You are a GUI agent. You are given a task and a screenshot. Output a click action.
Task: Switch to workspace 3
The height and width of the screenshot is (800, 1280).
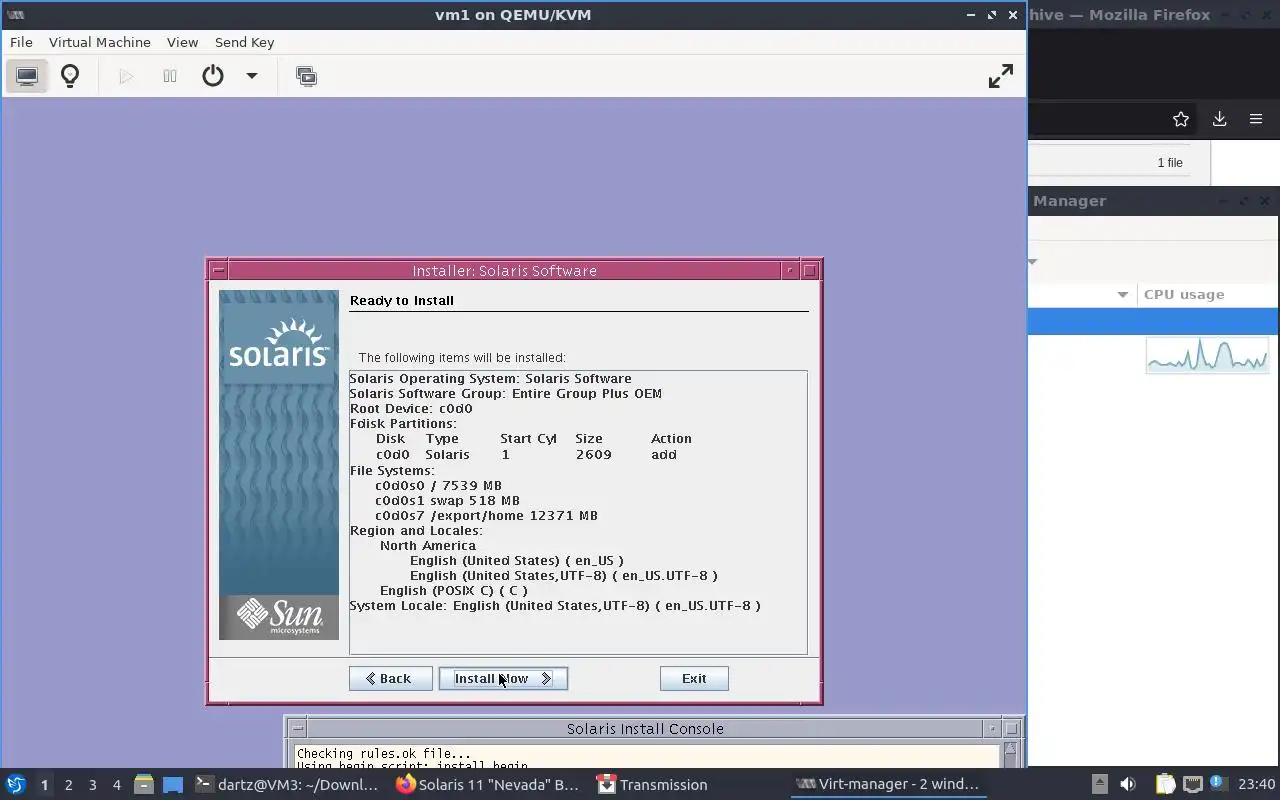pyautogui.click(x=92, y=785)
